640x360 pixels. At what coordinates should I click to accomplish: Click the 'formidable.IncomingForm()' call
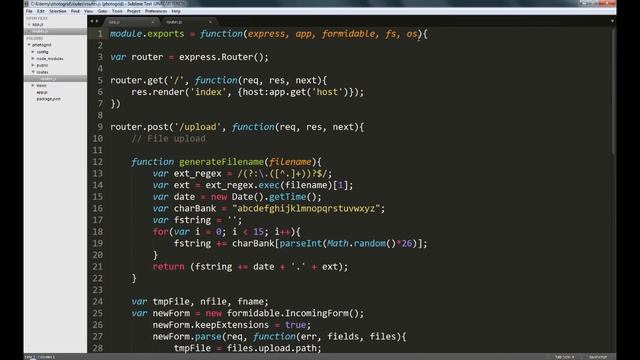click(293, 313)
